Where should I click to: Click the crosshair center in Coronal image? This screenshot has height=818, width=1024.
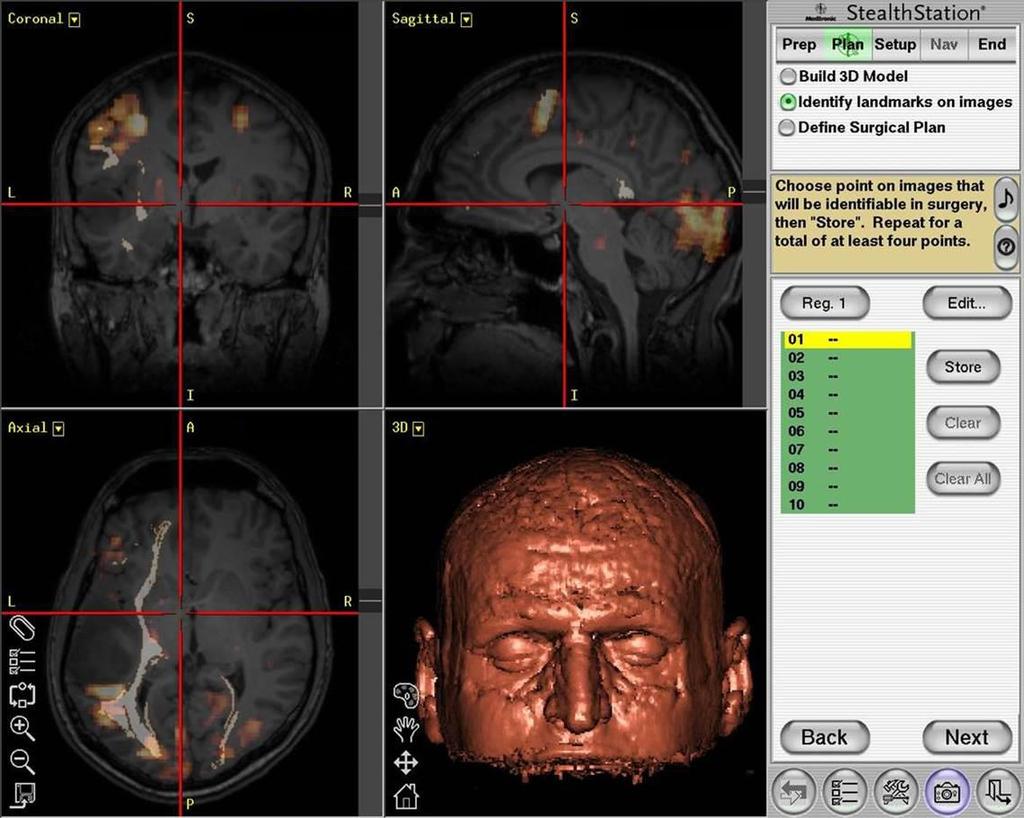[x=180, y=204]
